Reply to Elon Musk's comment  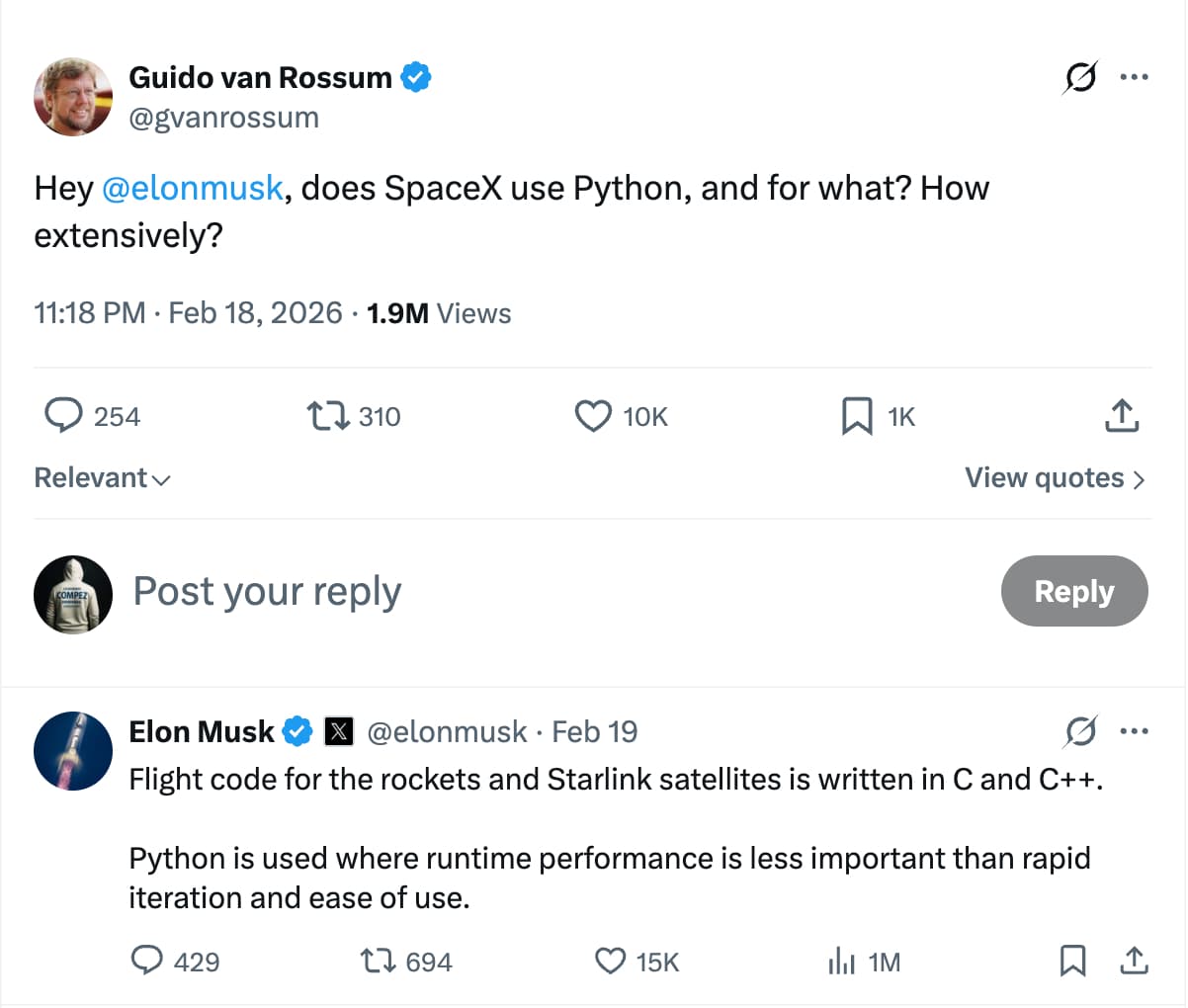tap(148, 961)
